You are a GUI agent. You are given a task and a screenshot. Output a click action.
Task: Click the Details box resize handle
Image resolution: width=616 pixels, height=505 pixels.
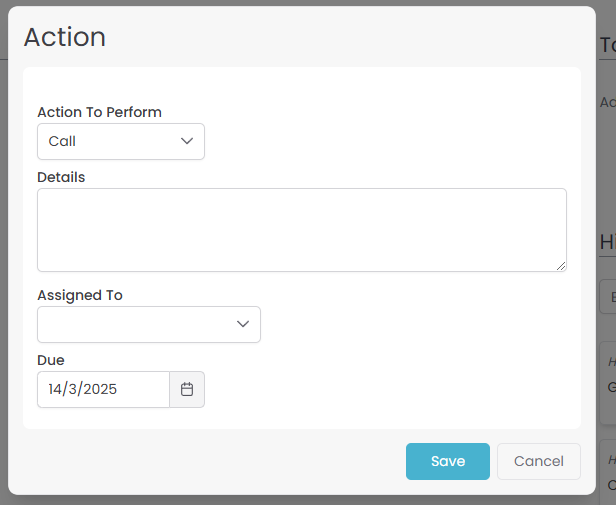561,266
